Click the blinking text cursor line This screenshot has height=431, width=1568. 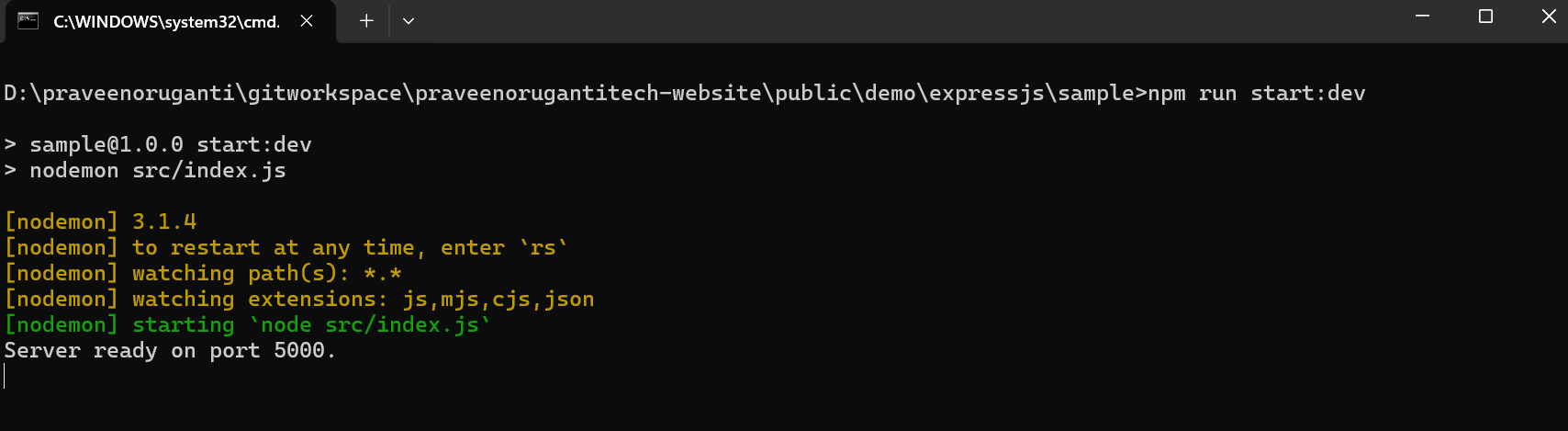[x=5, y=376]
